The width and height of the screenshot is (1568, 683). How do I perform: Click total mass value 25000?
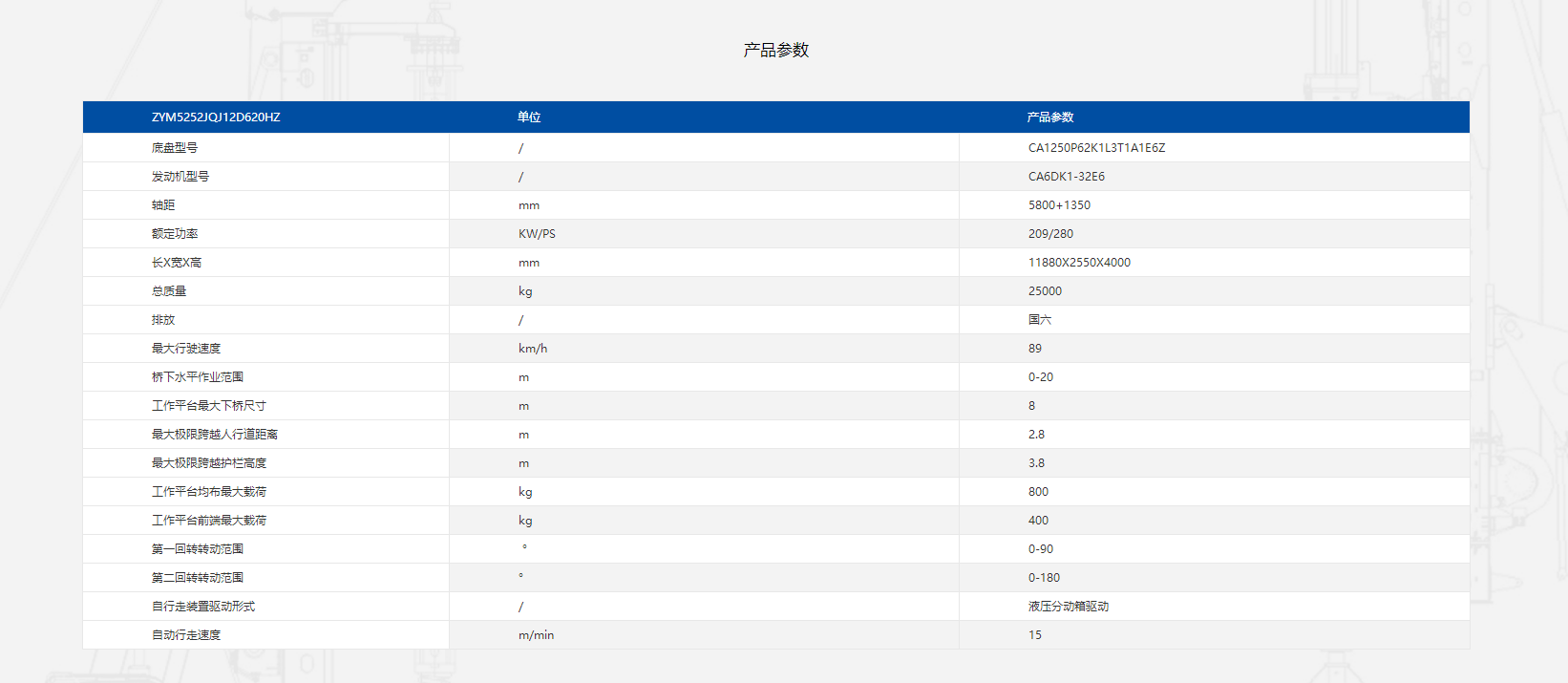click(x=1045, y=291)
